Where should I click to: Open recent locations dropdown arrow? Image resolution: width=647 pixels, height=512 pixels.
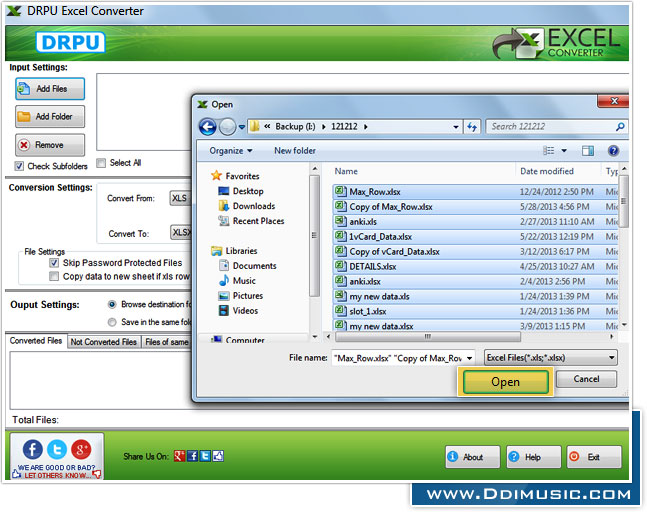(241, 127)
